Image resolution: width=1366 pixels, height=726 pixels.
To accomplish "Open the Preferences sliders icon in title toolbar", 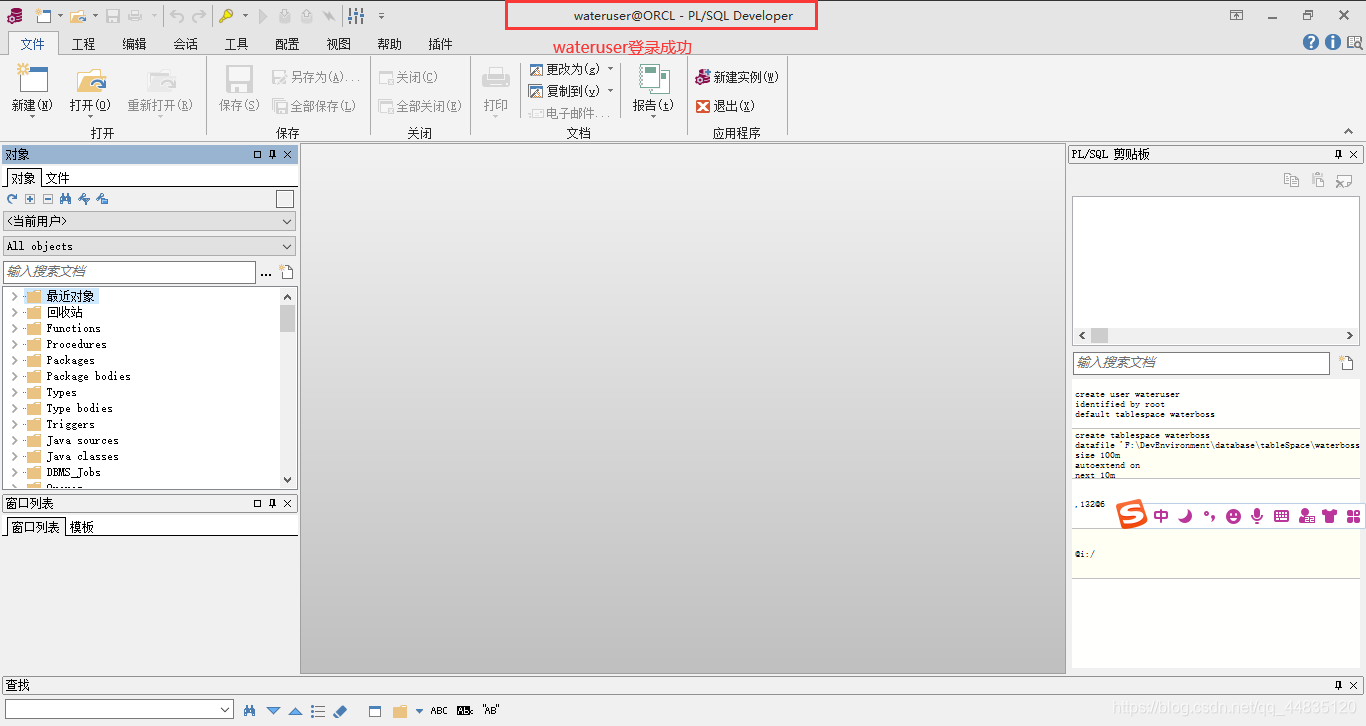I will 356,15.
